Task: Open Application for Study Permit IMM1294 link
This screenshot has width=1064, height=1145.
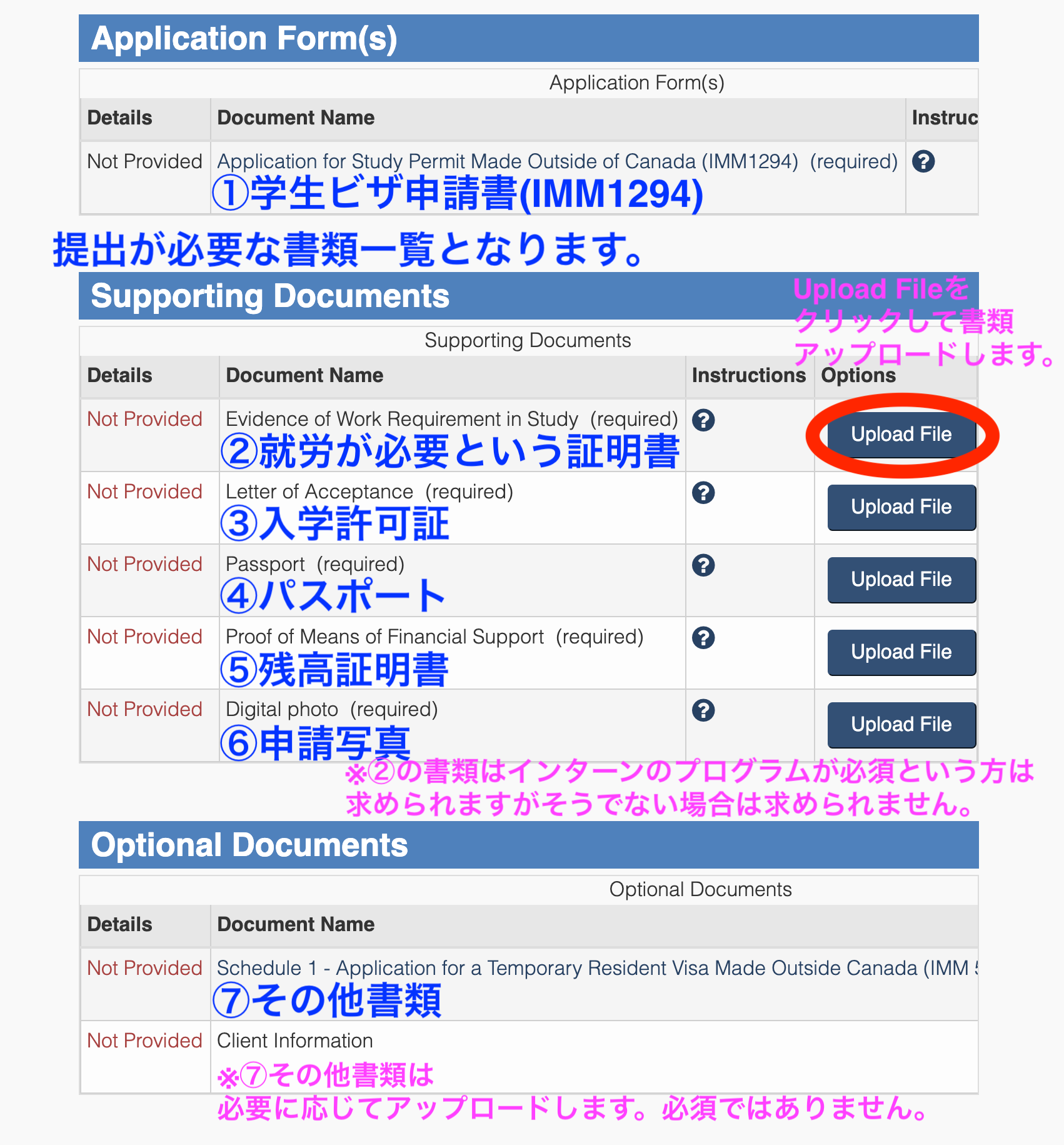Action: pyautogui.click(x=507, y=161)
